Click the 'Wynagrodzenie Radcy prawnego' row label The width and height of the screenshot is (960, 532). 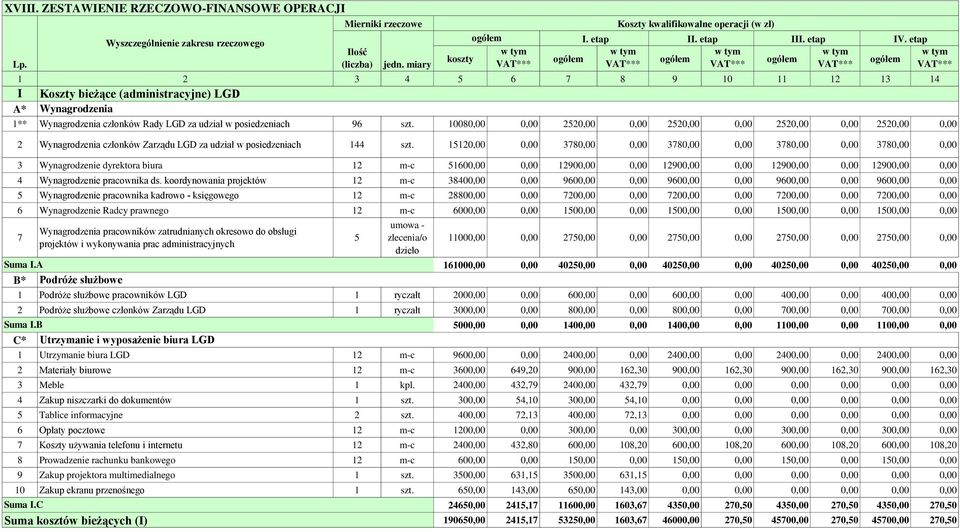(103, 211)
